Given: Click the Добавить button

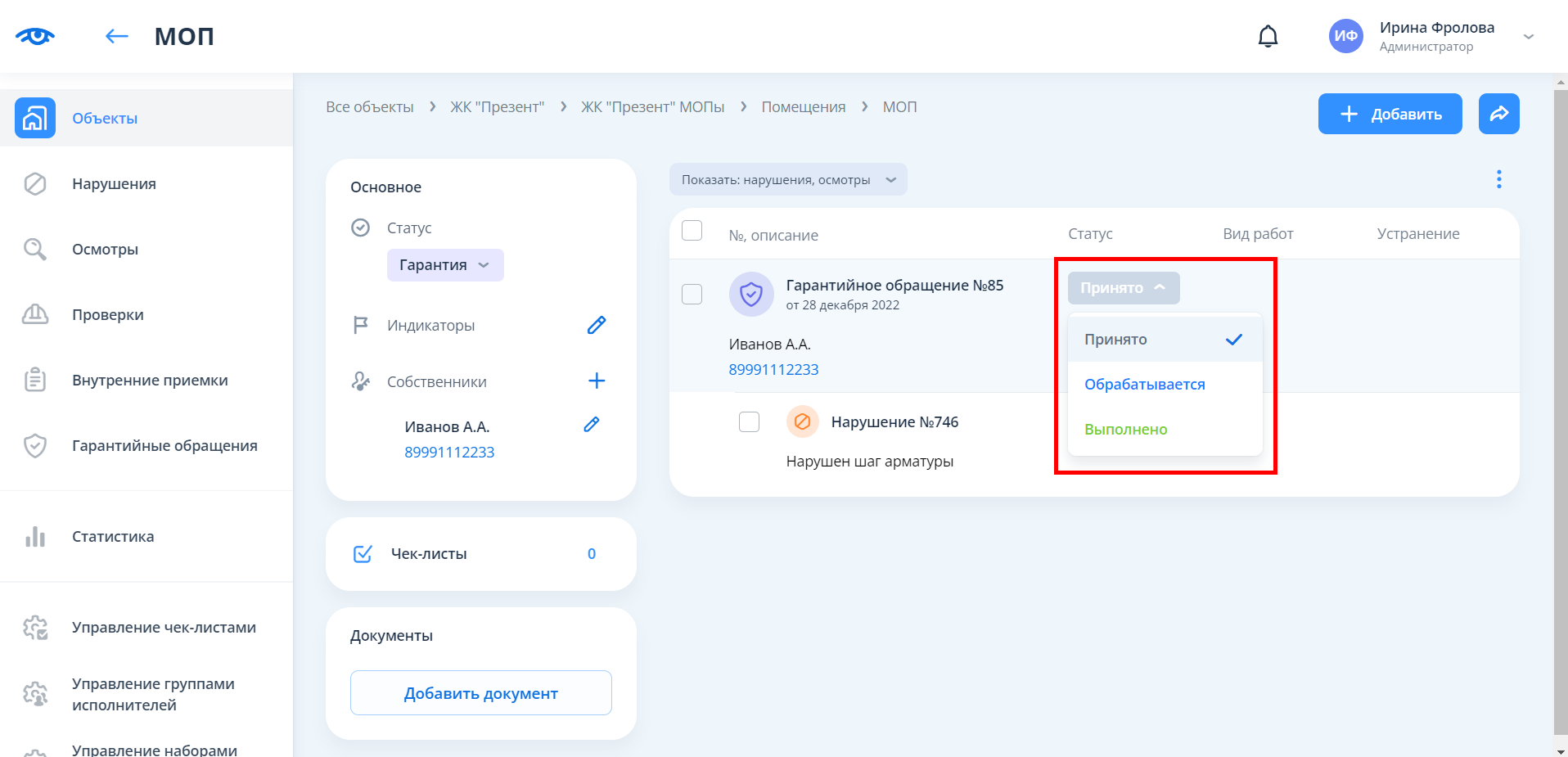Looking at the screenshot, I should pyautogui.click(x=1390, y=114).
